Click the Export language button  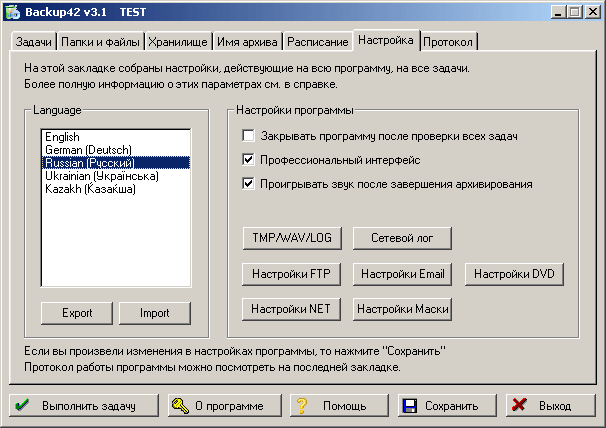(77, 313)
